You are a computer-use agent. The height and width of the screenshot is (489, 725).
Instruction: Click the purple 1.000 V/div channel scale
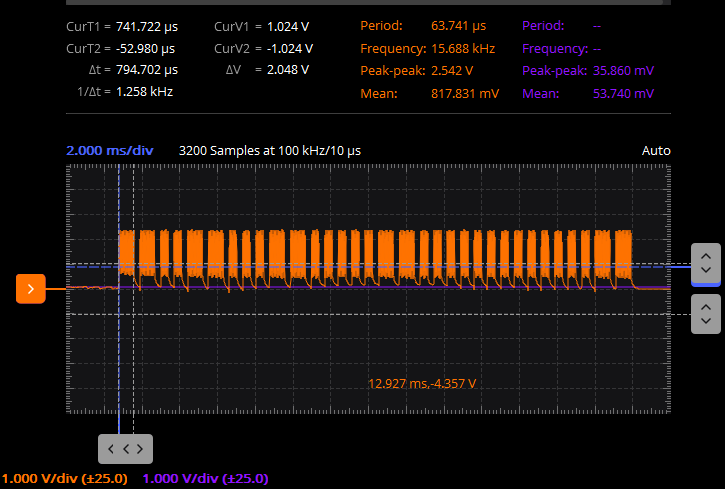pos(205,478)
